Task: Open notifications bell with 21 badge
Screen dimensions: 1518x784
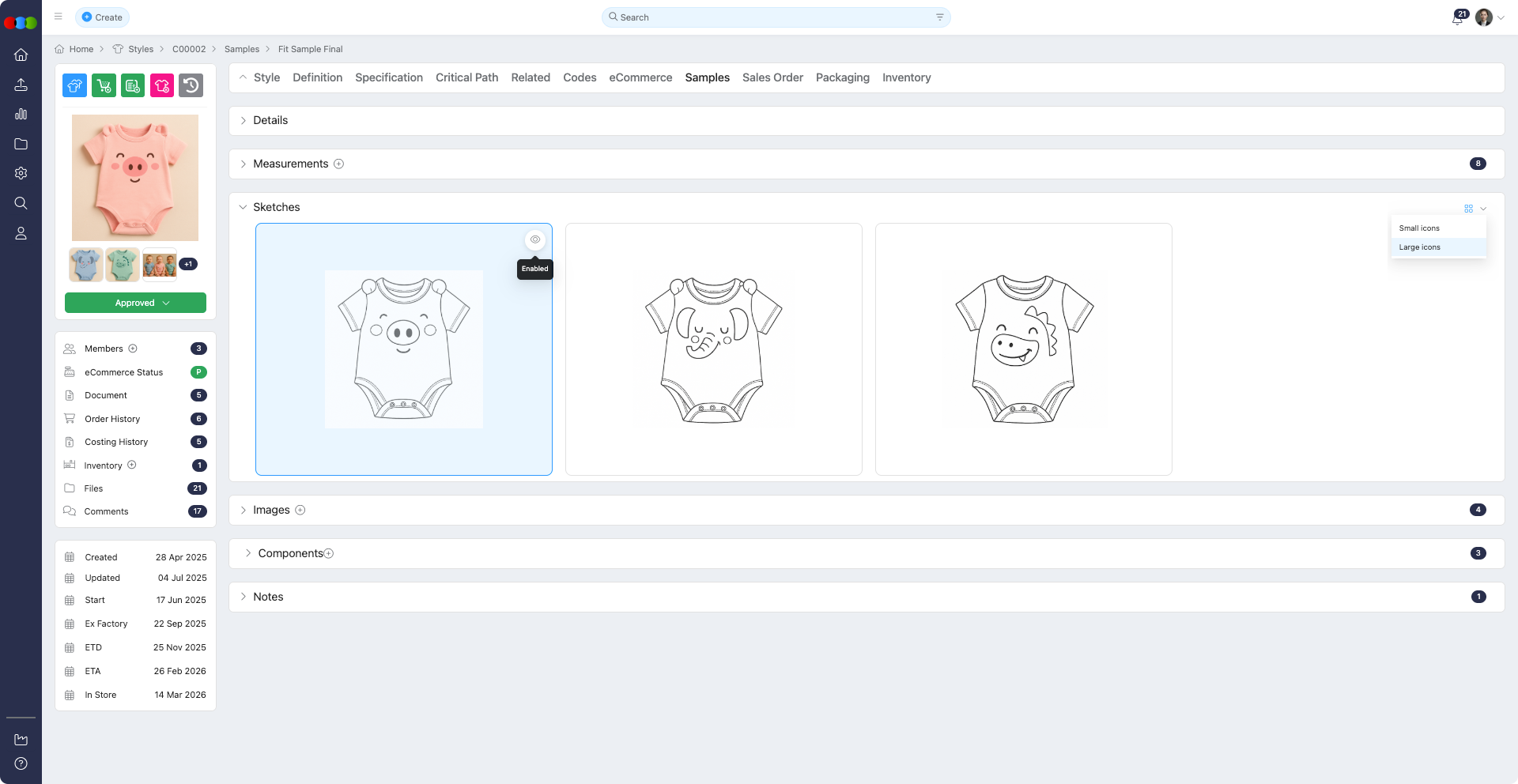Action: (x=1457, y=18)
